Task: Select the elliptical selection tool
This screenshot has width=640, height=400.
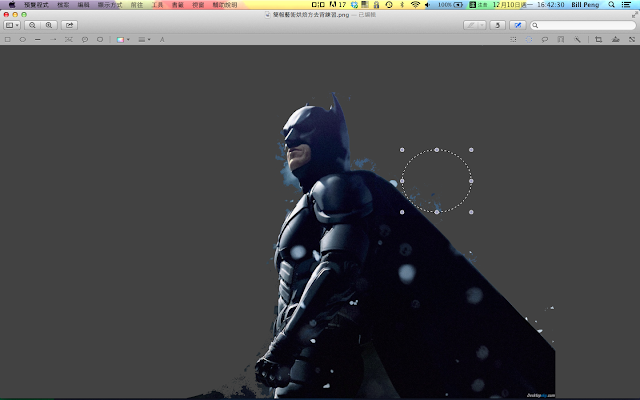Action: [x=529, y=40]
